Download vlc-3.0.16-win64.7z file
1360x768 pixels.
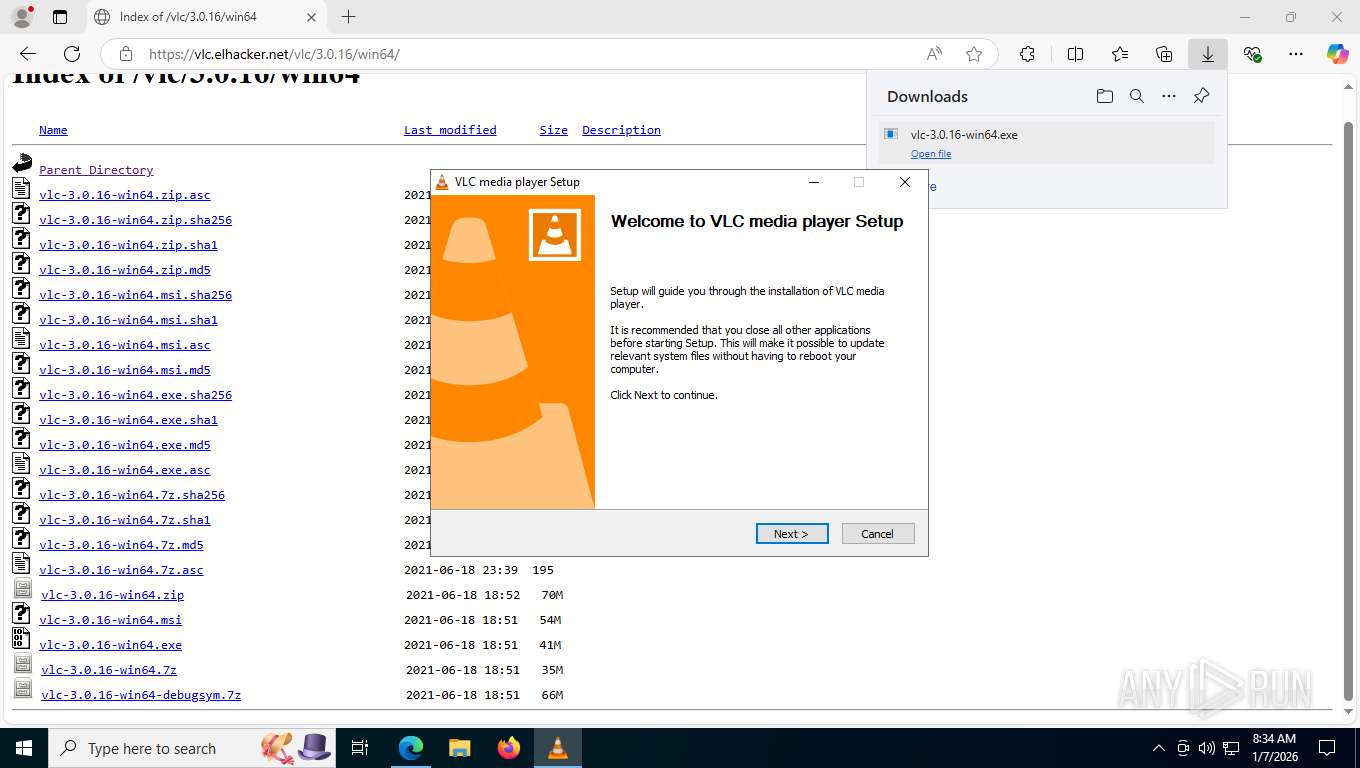click(x=108, y=670)
